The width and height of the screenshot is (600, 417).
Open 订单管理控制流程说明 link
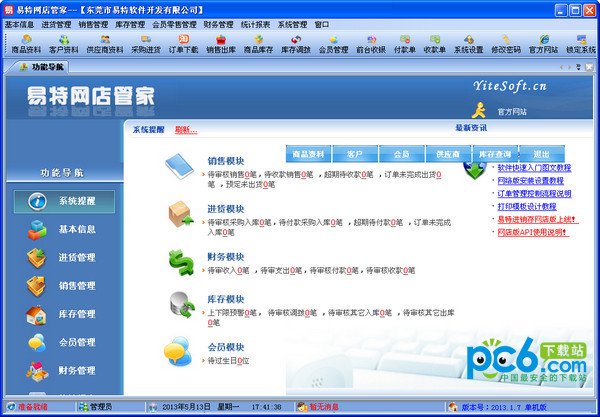point(534,194)
